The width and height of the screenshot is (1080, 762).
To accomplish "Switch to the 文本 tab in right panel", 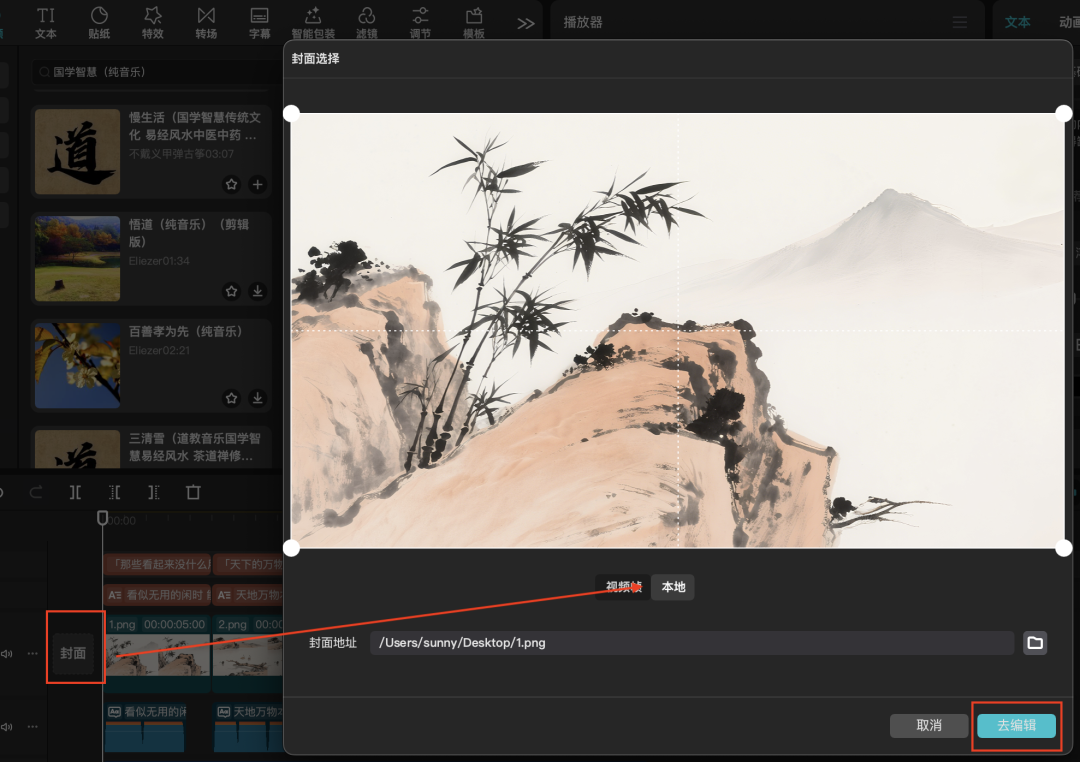I will (1017, 22).
